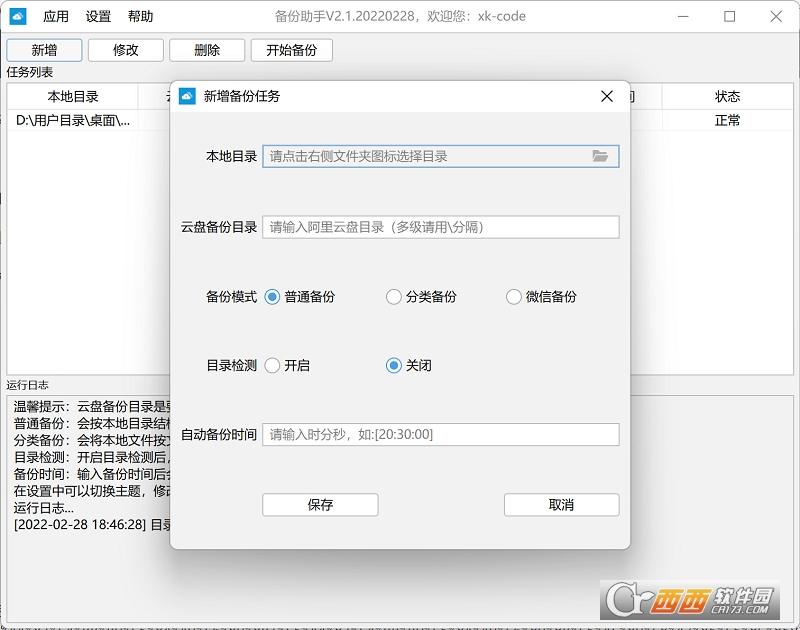800x630 pixels.
Task: Open the 设置 menu
Action: tap(98, 16)
